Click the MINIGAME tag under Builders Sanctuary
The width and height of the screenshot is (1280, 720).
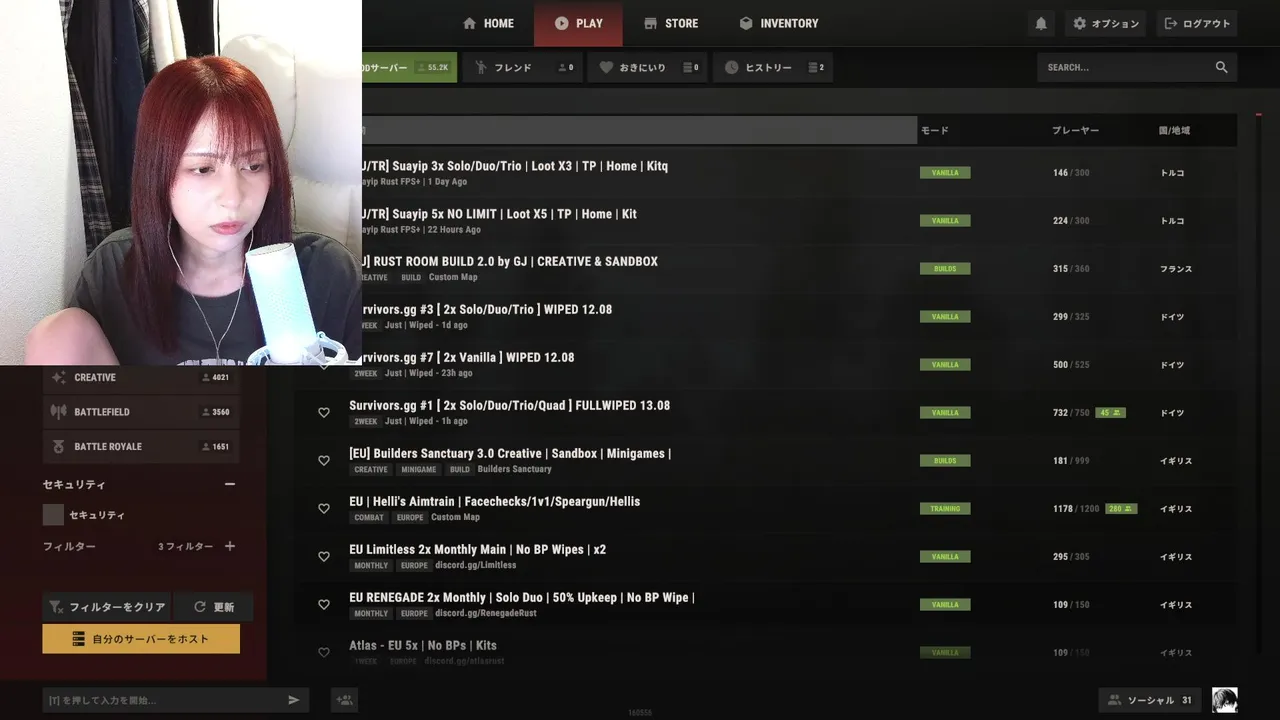pyautogui.click(x=419, y=469)
